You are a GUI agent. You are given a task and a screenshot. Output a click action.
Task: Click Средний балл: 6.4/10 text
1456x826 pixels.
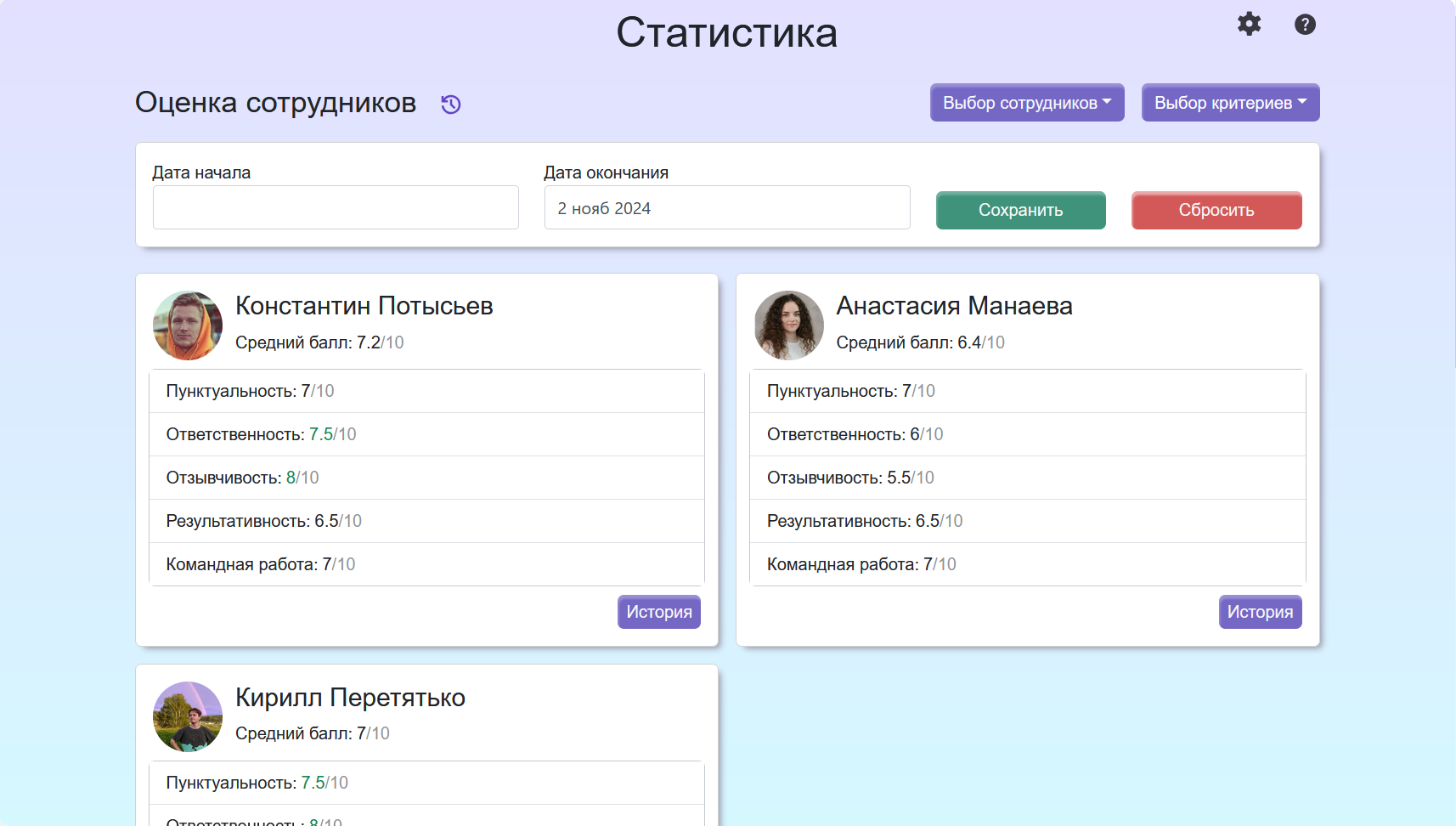point(920,342)
